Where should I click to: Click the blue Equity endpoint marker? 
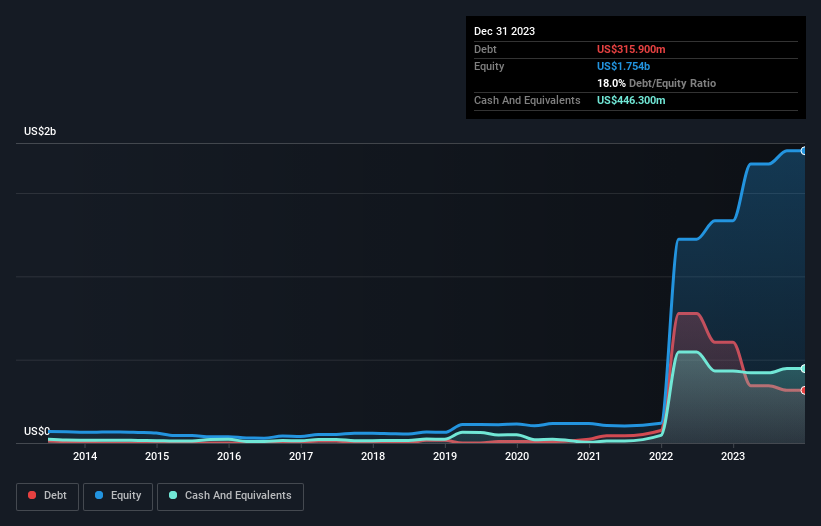(804, 151)
